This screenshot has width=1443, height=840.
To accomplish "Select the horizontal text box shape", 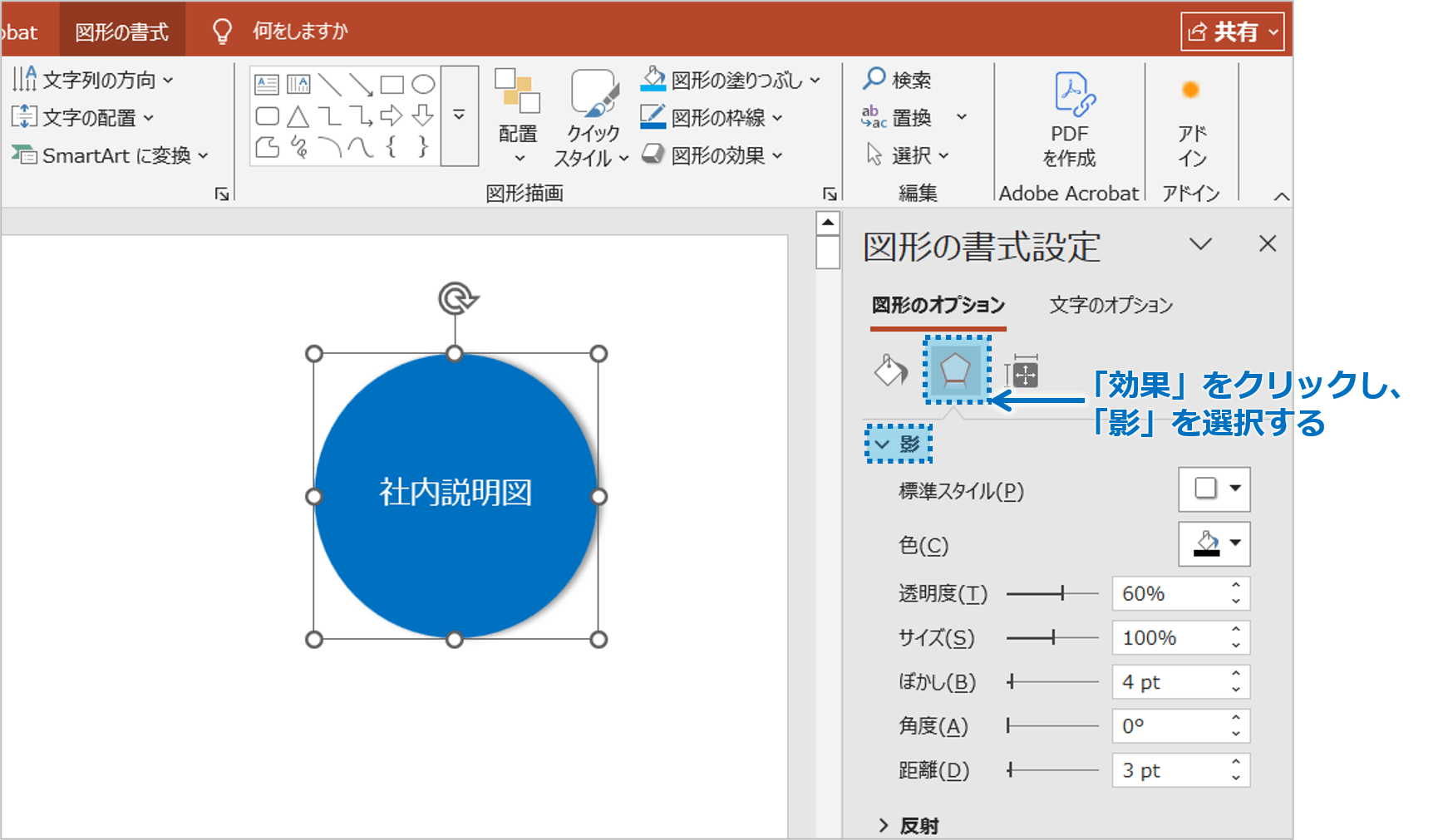I will click(x=267, y=84).
